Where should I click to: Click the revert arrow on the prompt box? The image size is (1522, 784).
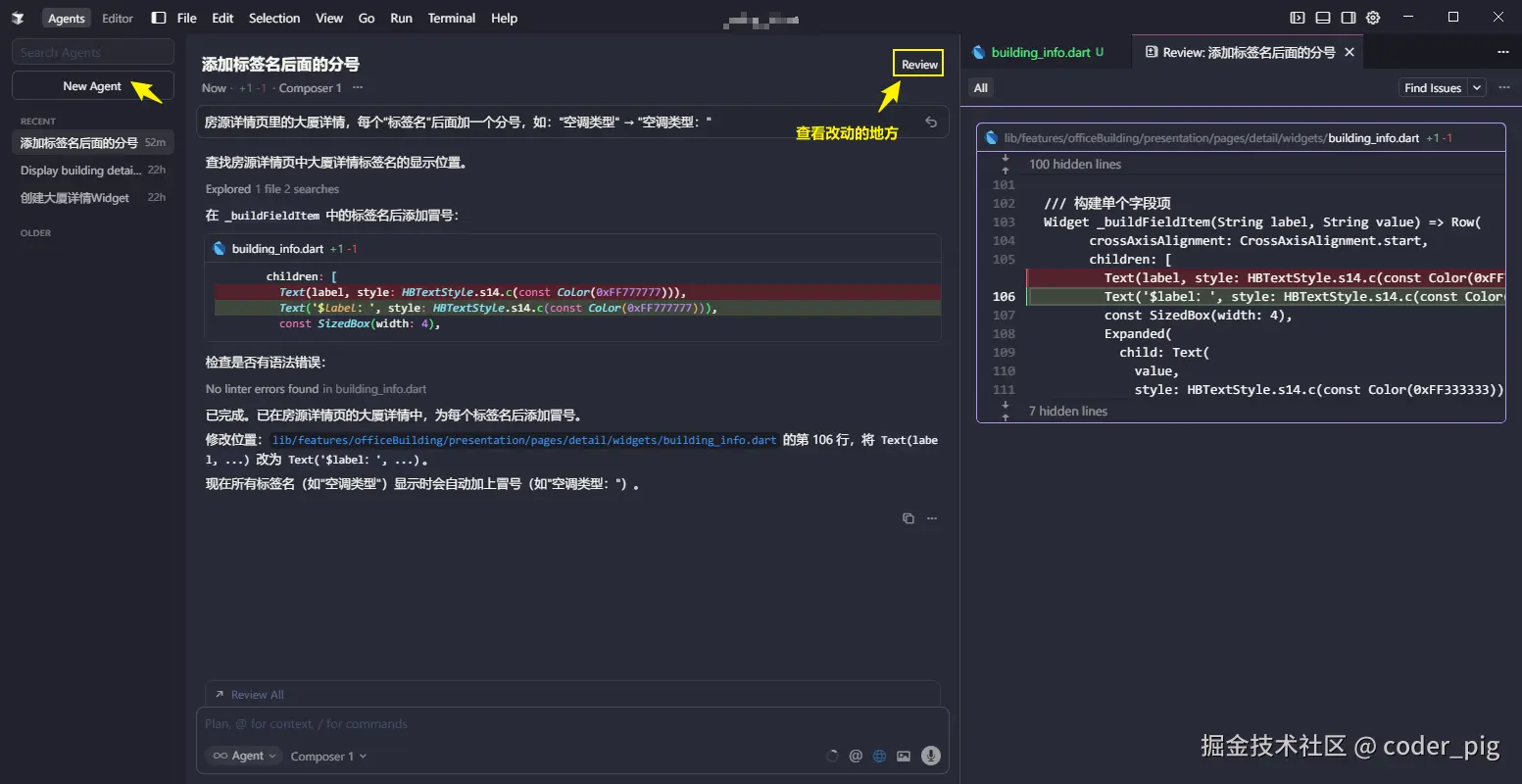click(931, 122)
